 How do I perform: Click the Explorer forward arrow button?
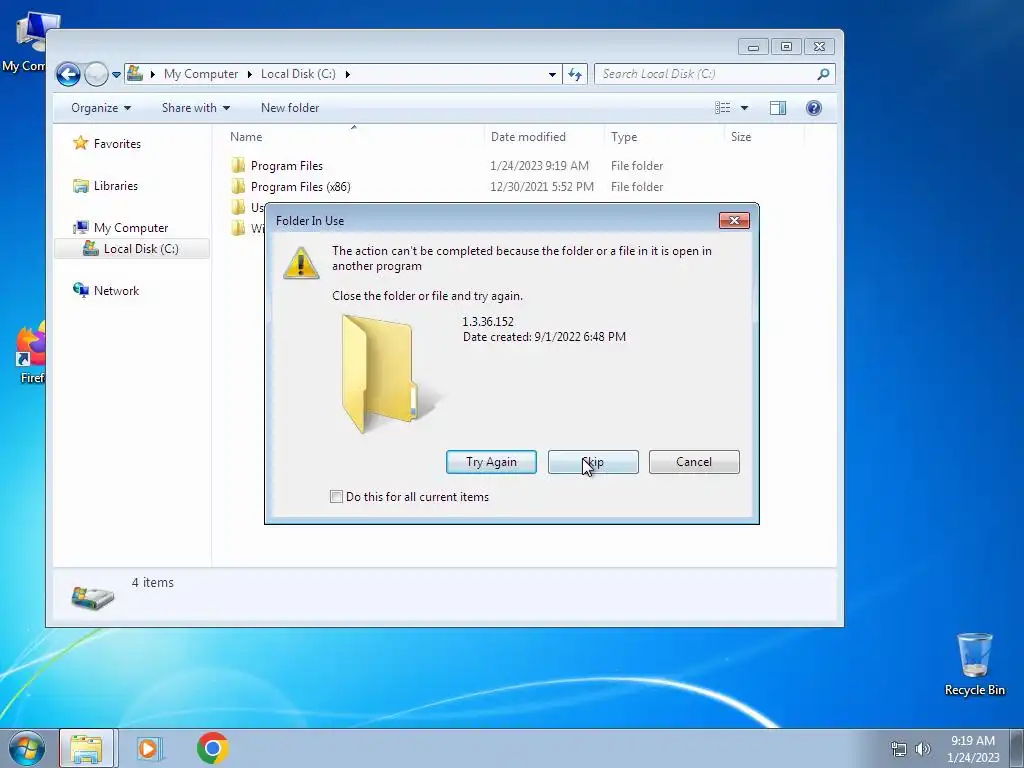click(96, 74)
